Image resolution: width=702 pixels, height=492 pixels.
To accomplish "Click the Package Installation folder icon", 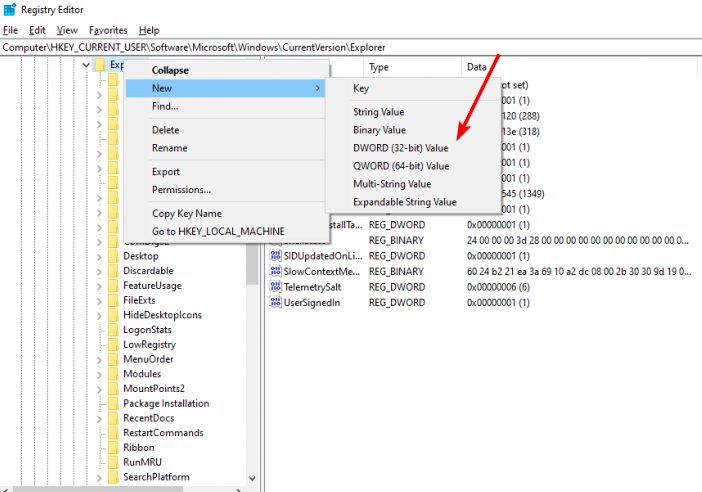I will coord(113,403).
